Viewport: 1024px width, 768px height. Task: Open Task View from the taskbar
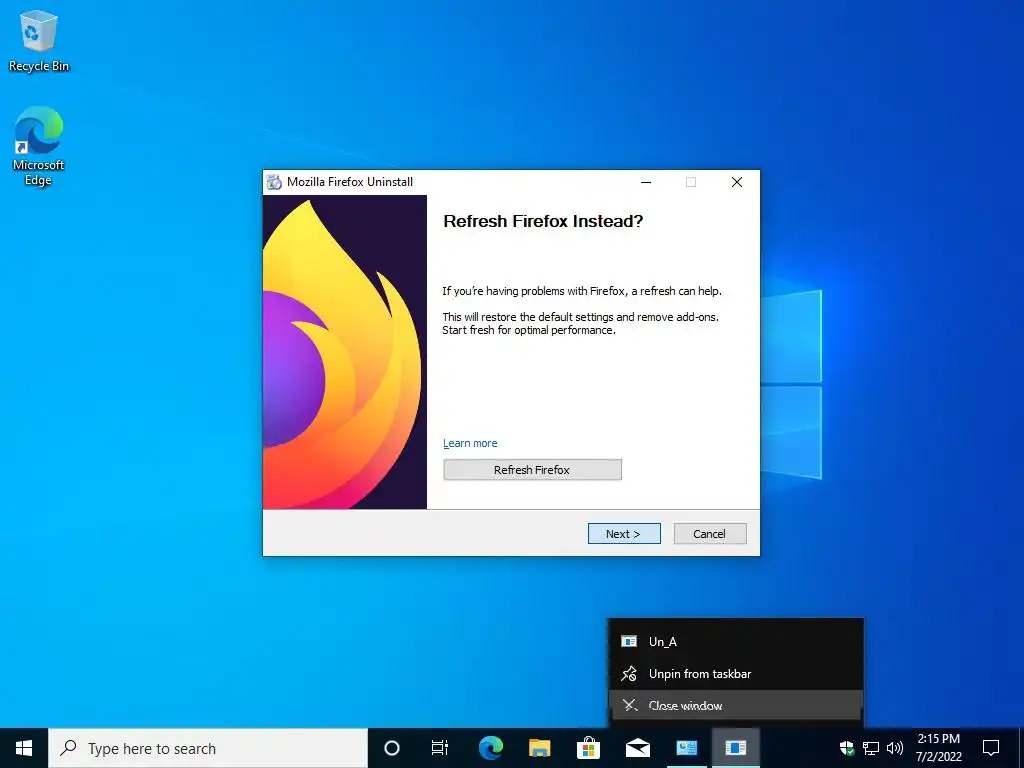440,748
